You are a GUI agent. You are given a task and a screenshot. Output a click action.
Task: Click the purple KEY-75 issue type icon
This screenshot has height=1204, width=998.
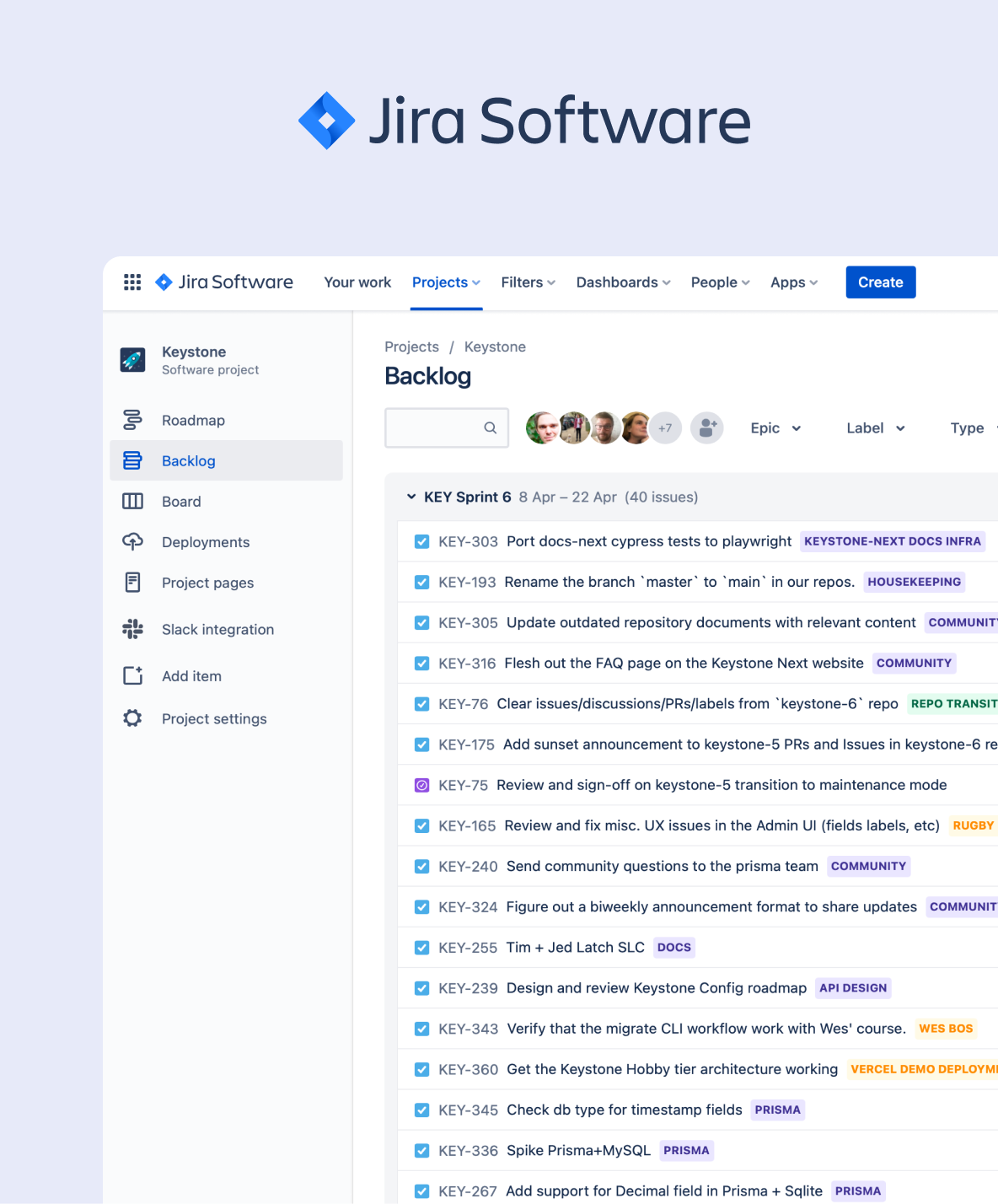[421, 786]
